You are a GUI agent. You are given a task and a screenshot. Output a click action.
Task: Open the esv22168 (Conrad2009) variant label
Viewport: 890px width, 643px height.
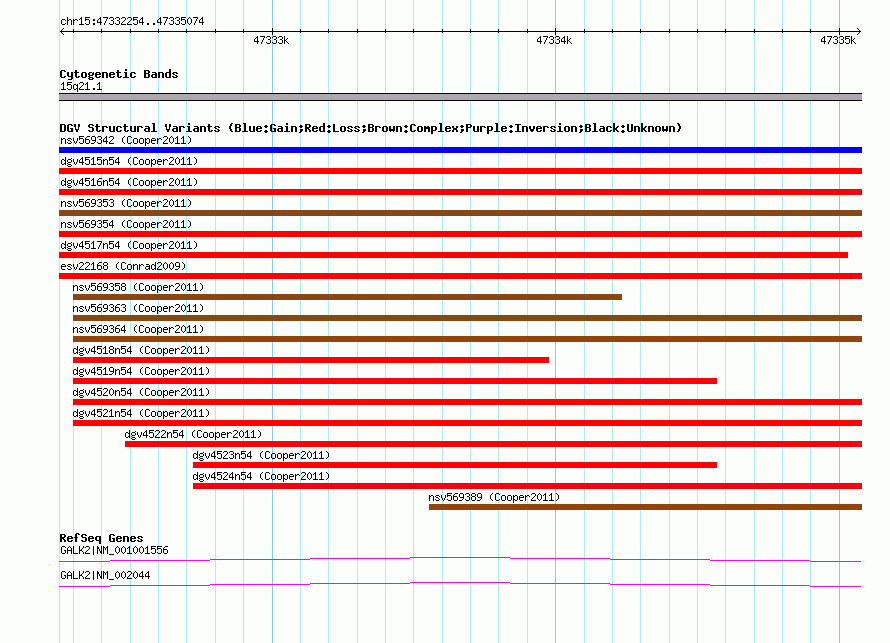pyautogui.click(x=123, y=266)
